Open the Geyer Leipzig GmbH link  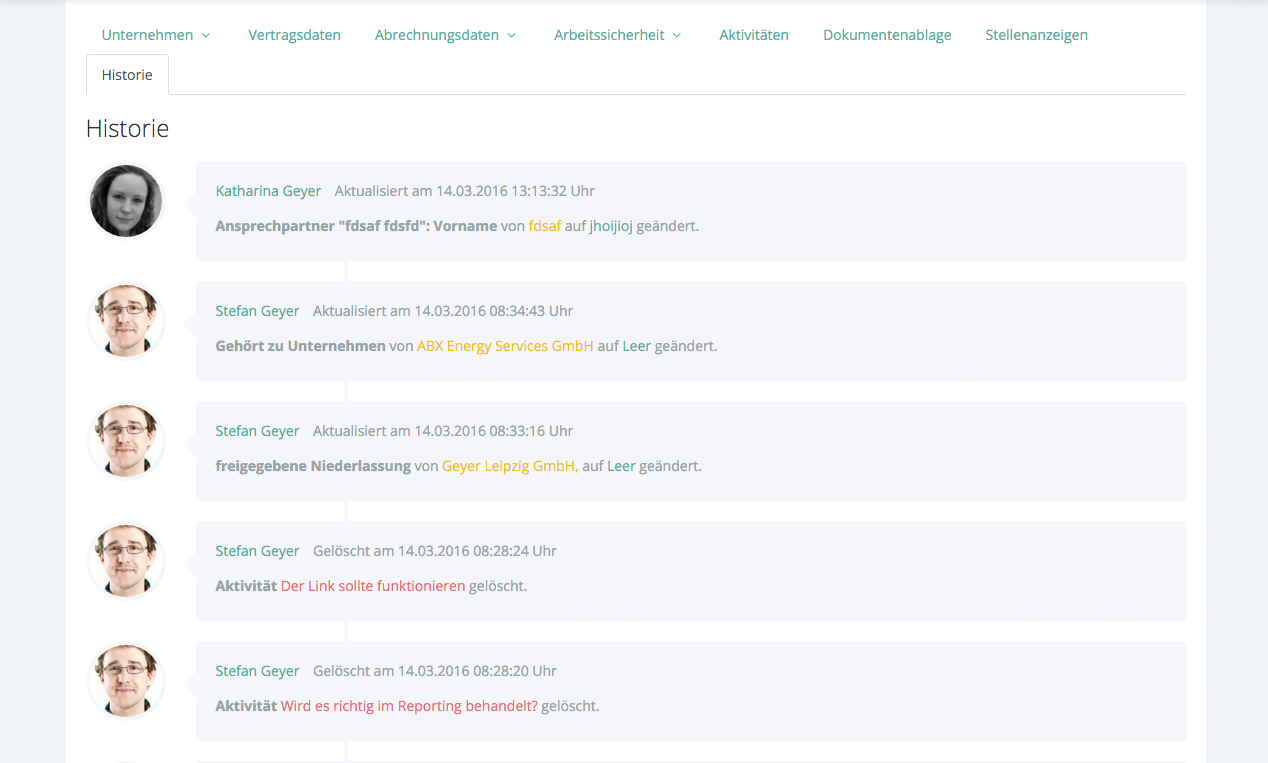tap(509, 466)
